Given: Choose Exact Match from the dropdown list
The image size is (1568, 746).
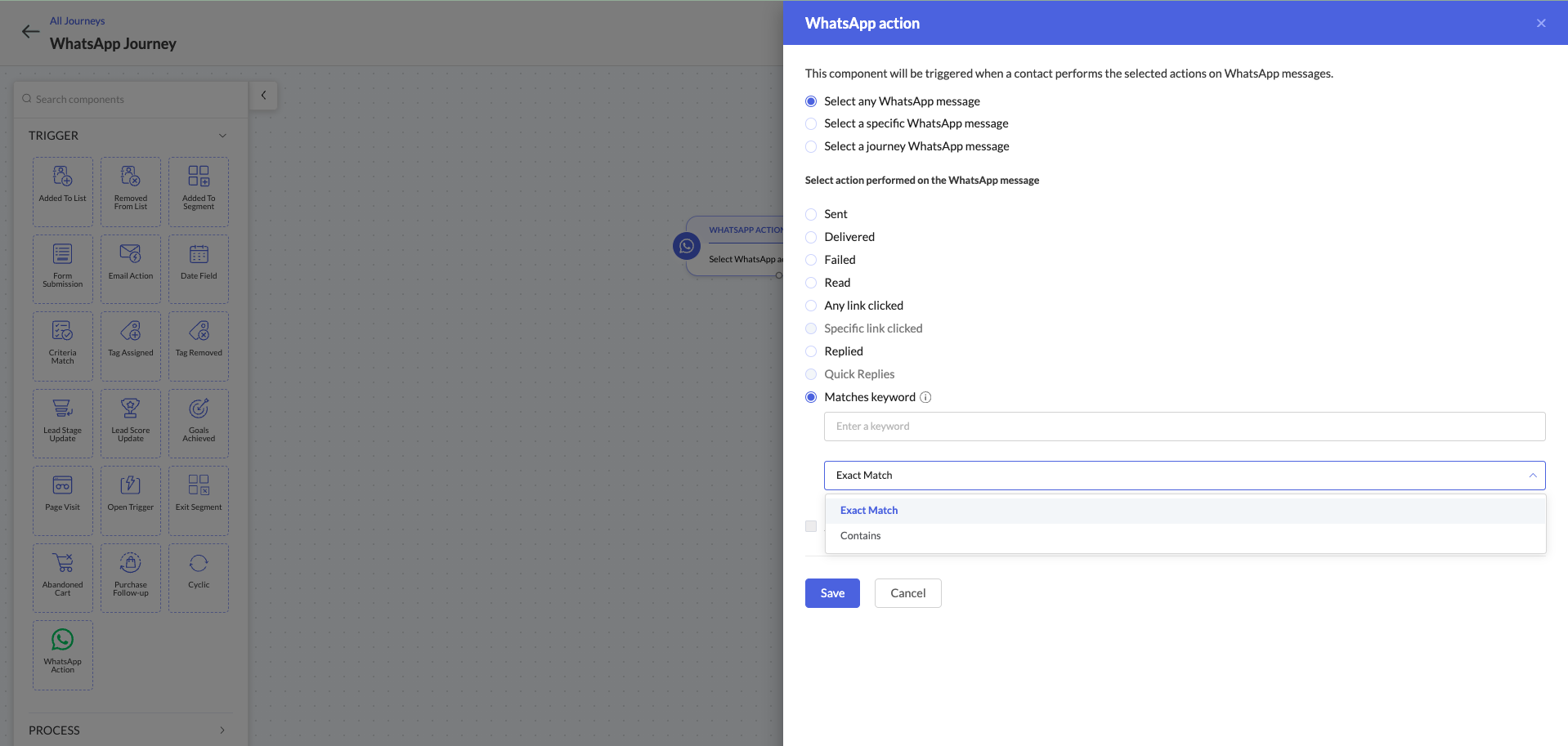Looking at the screenshot, I should click(x=1185, y=511).
